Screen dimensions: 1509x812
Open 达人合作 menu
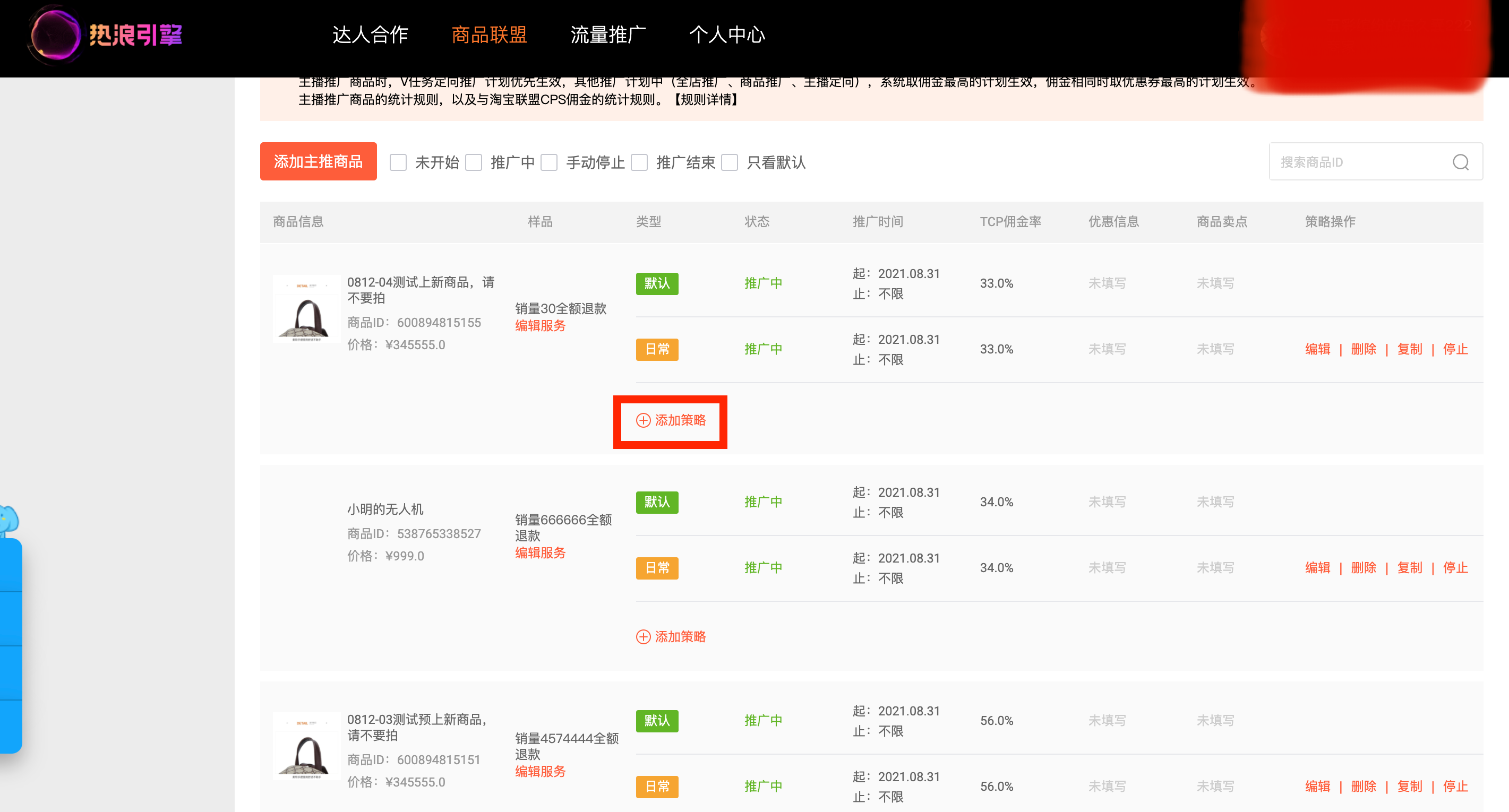370,34
